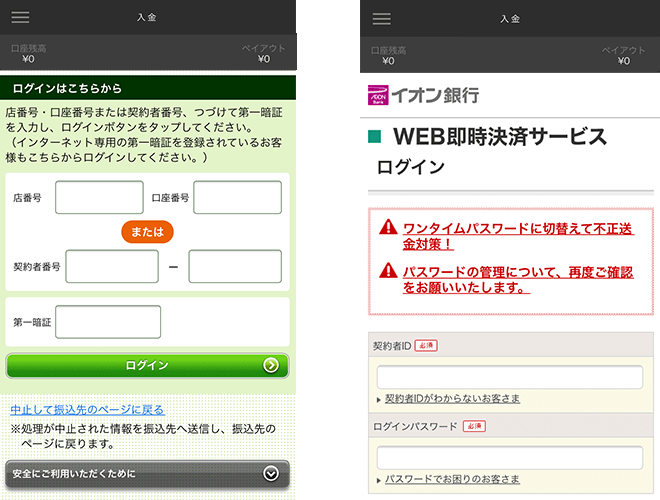
Task: Focus first 契約者番号 input box
Action: (112, 266)
